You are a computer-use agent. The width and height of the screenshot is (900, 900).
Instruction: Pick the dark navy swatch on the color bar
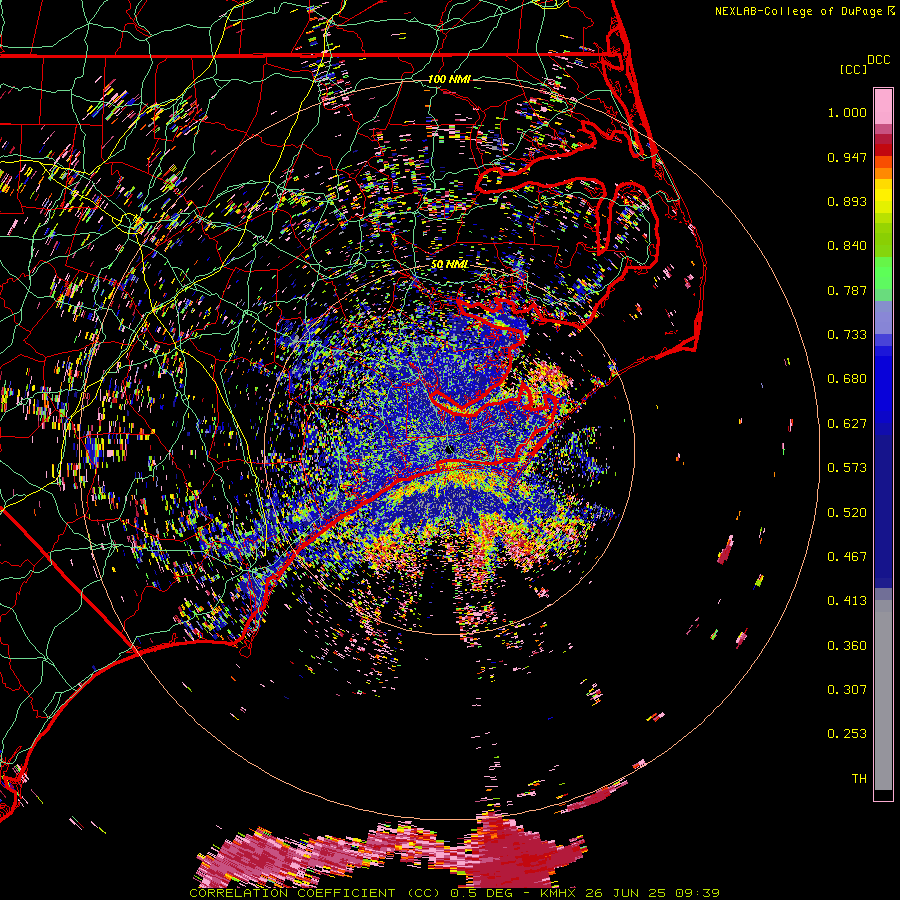(x=883, y=511)
